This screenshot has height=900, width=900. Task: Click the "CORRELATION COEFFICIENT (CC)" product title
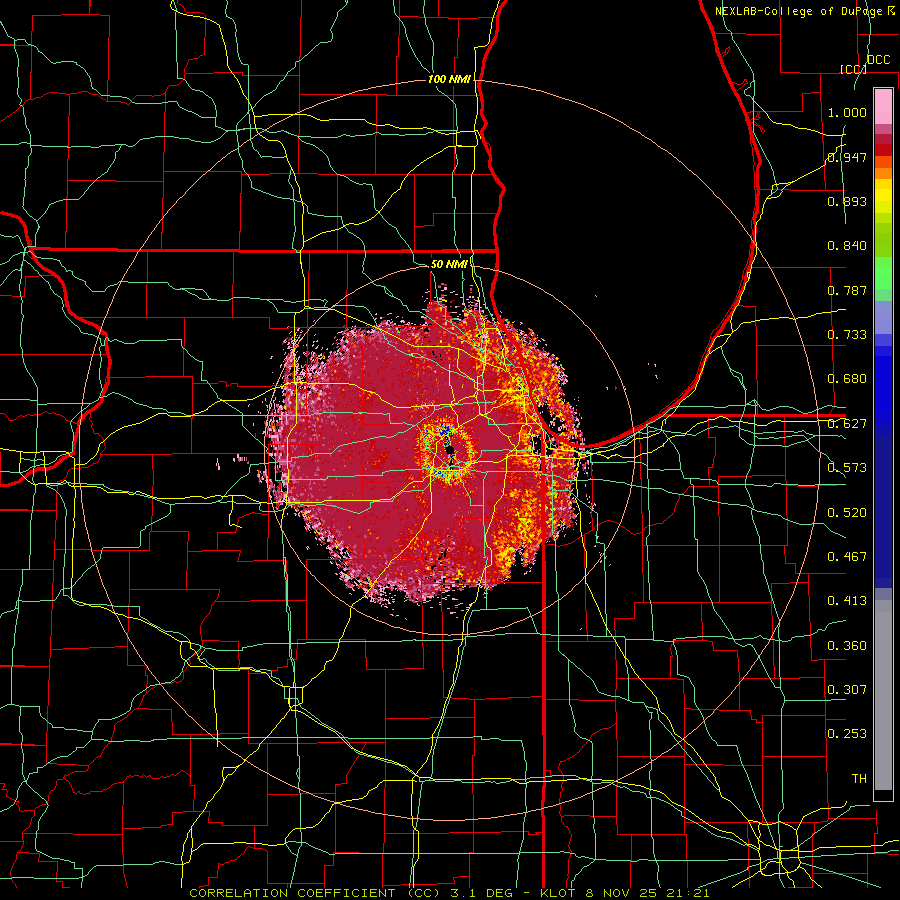tap(315, 893)
